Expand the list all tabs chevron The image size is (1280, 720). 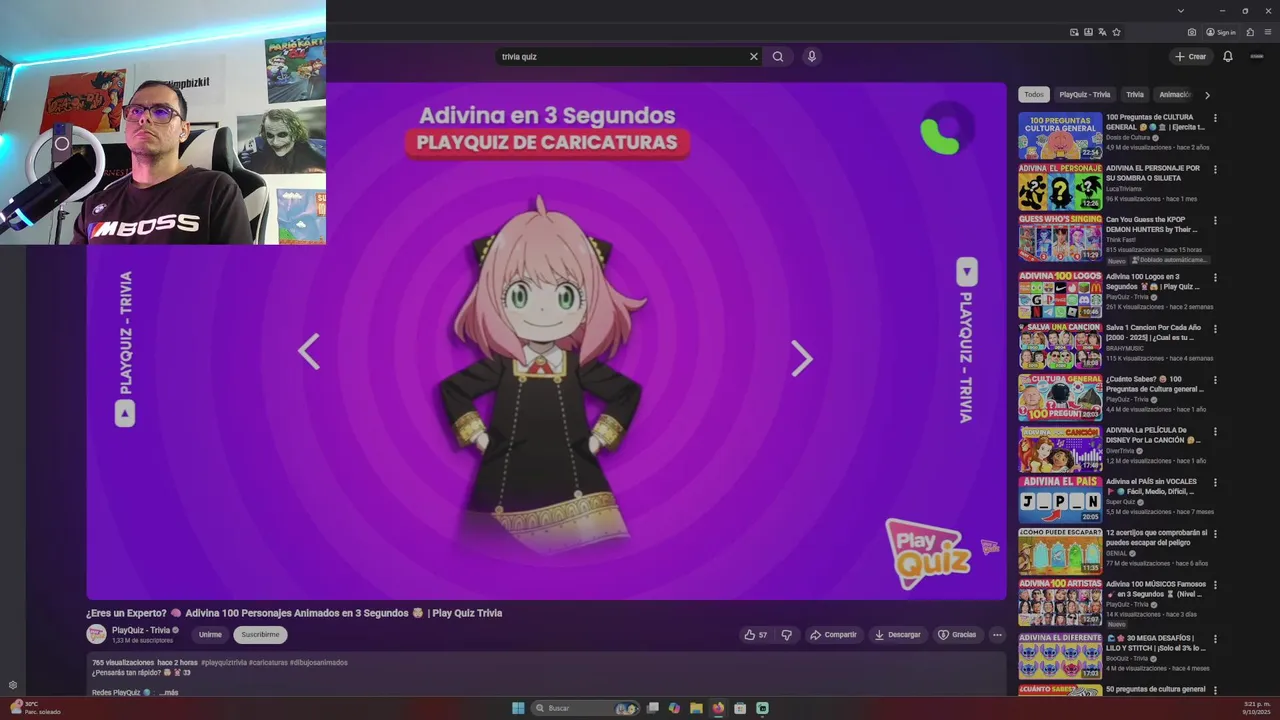tap(1181, 10)
